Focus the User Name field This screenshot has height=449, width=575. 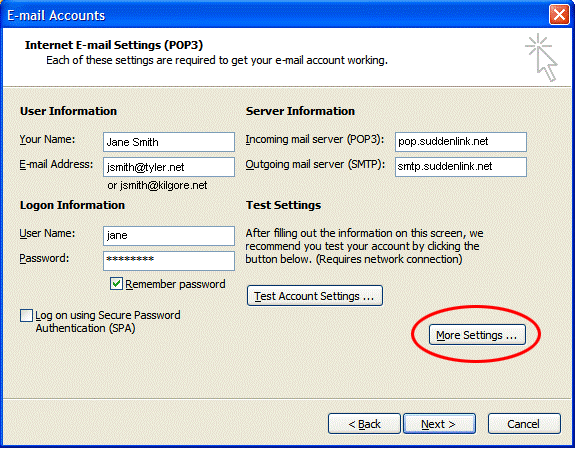pyautogui.click(x=169, y=236)
